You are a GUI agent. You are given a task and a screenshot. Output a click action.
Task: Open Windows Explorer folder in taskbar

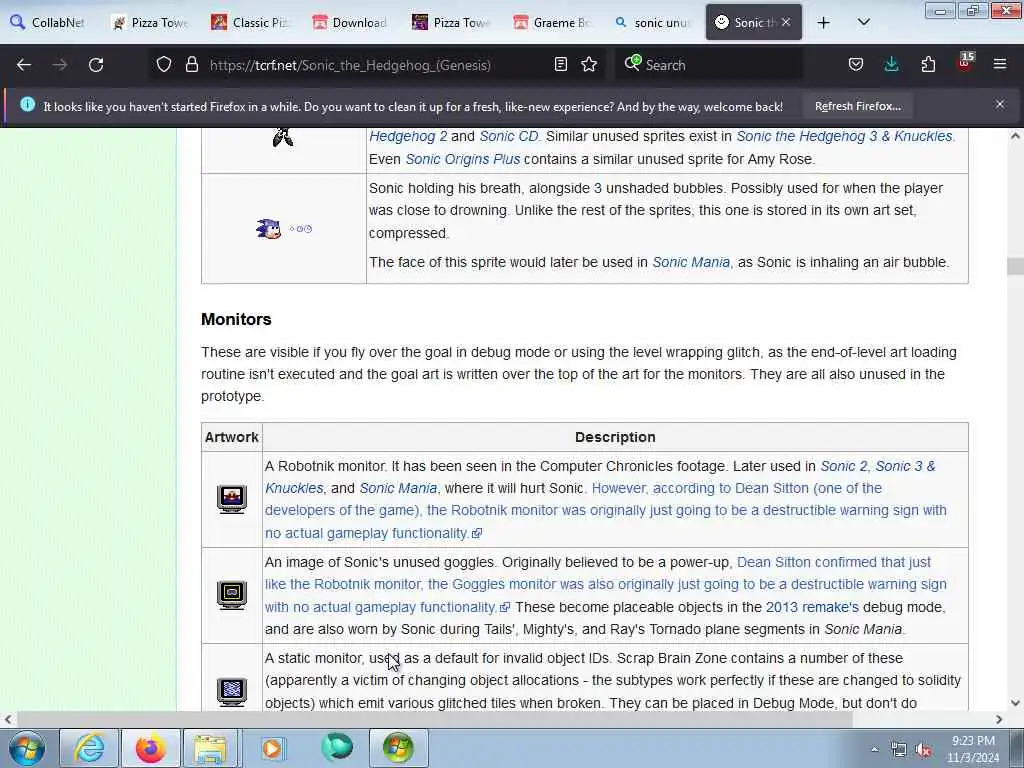(x=210, y=748)
